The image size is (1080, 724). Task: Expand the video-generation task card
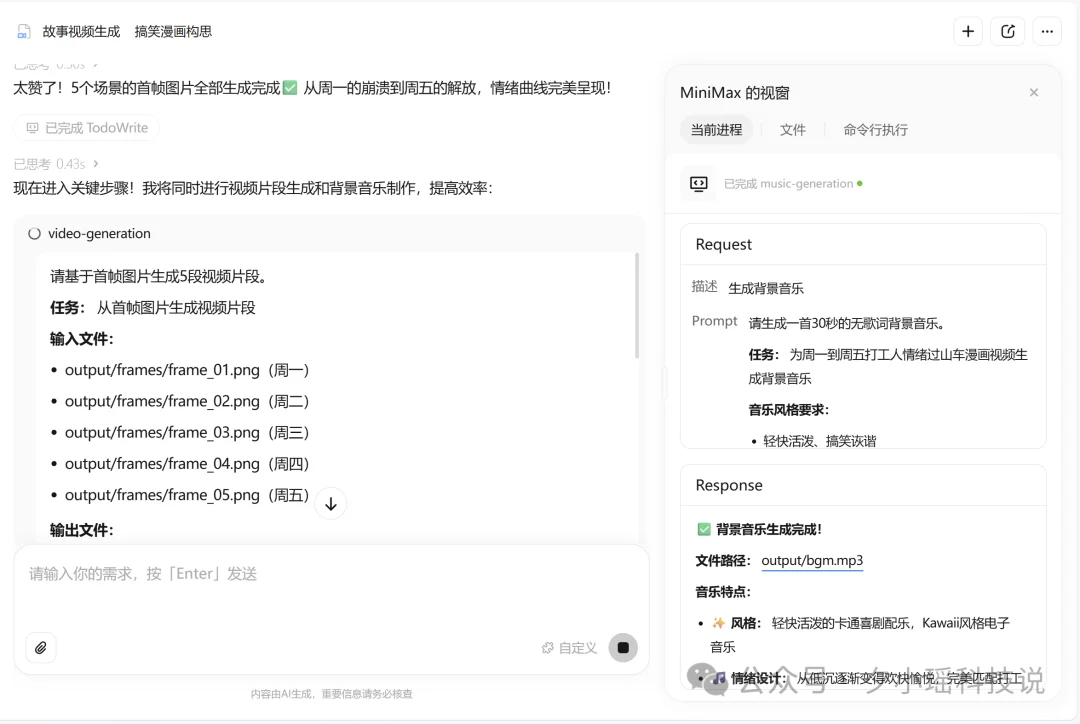[100, 233]
